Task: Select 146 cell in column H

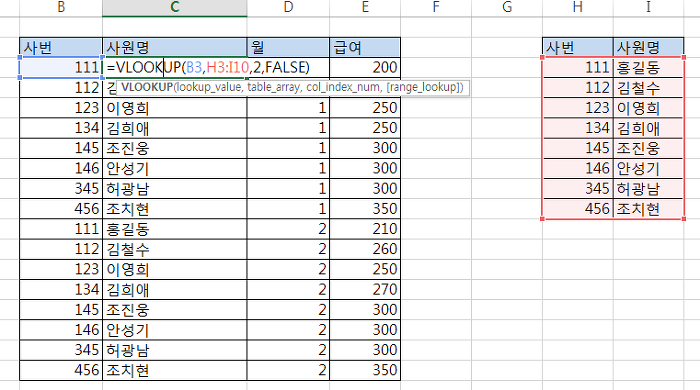Action: 578,168
